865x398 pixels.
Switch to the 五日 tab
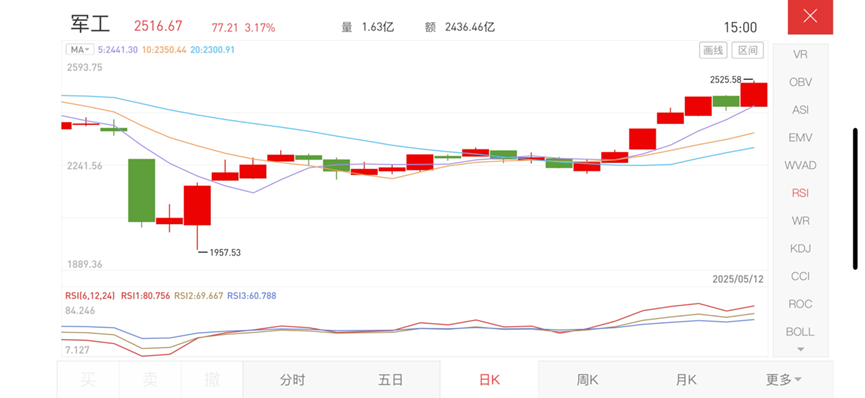(x=391, y=380)
